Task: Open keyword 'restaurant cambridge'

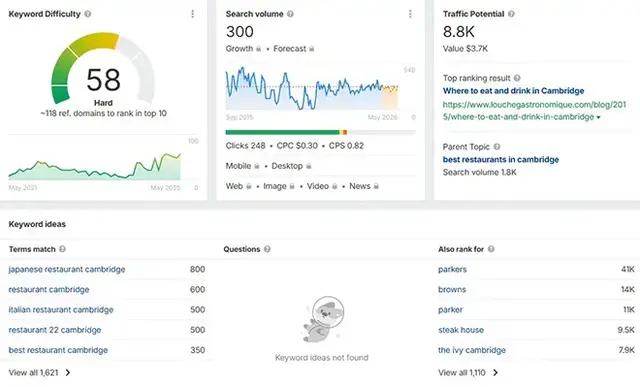Action: click(49, 289)
